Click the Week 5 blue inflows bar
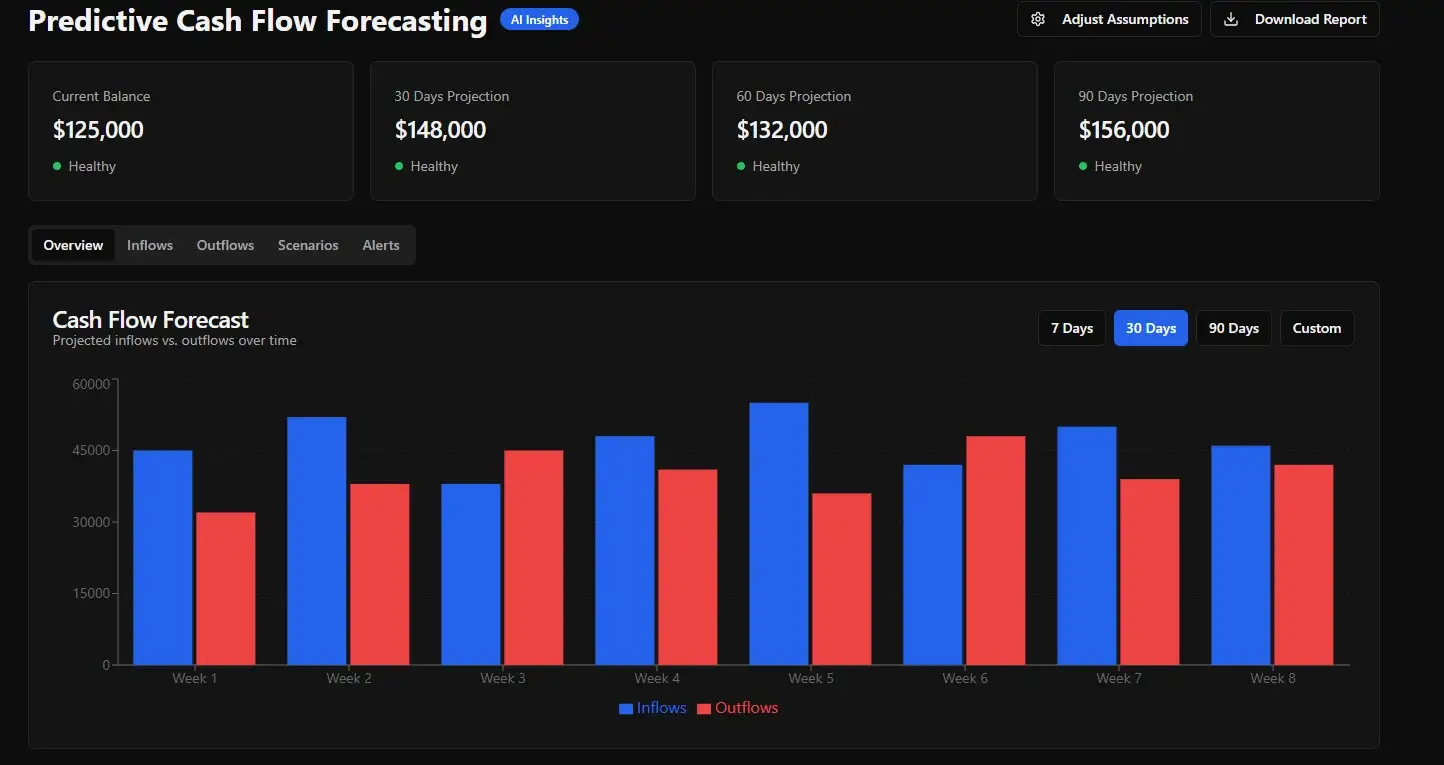 click(778, 533)
